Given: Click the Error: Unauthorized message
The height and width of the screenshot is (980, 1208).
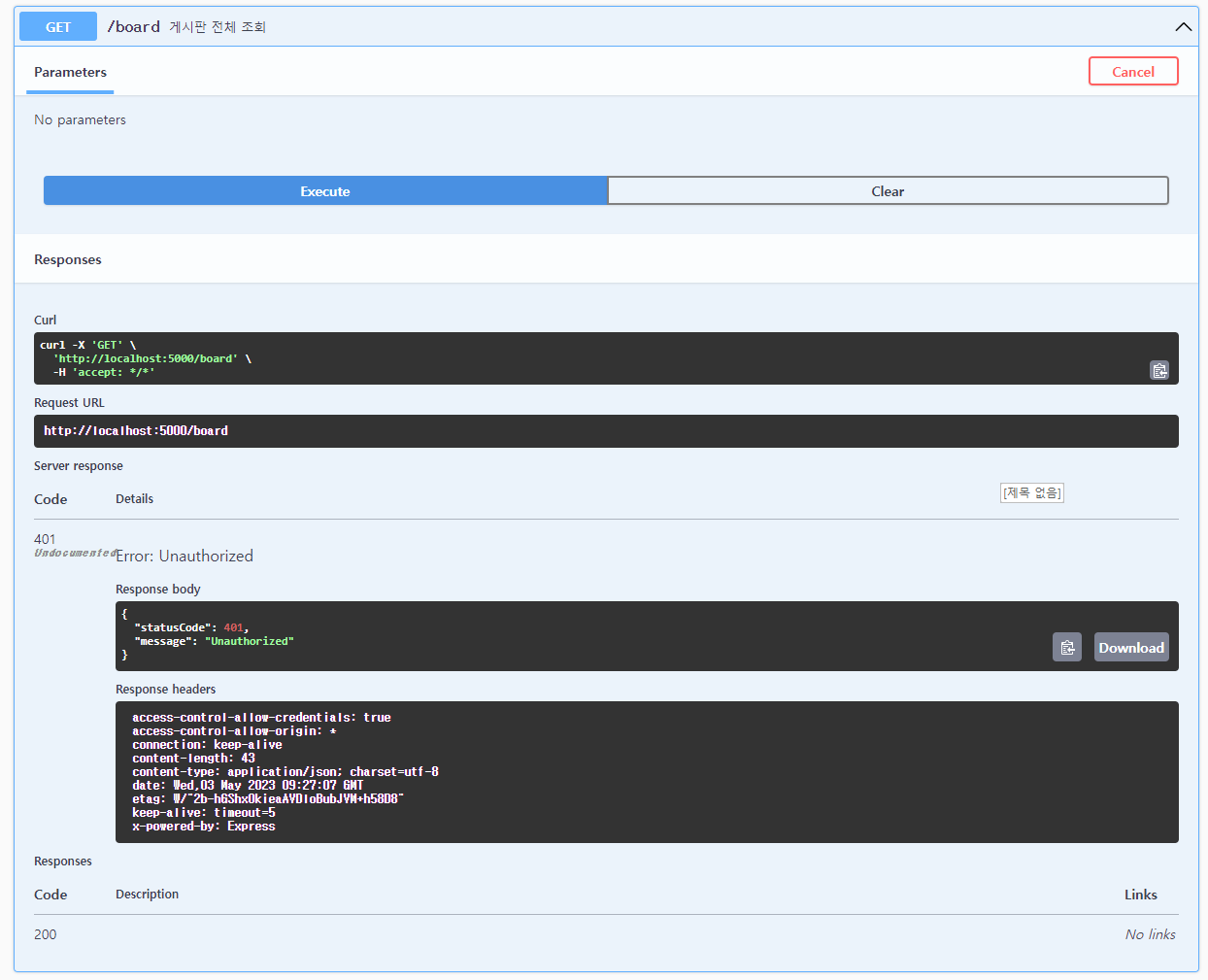Looking at the screenshot, I should coord(185,556).
